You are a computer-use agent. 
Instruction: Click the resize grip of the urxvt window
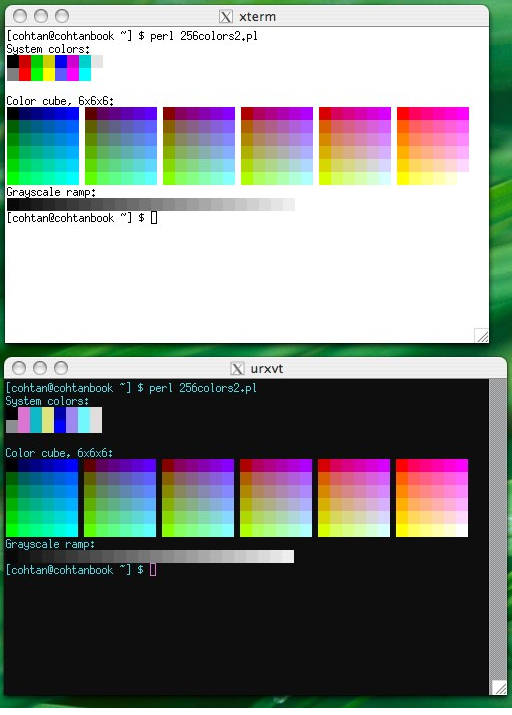pos(499,687)
